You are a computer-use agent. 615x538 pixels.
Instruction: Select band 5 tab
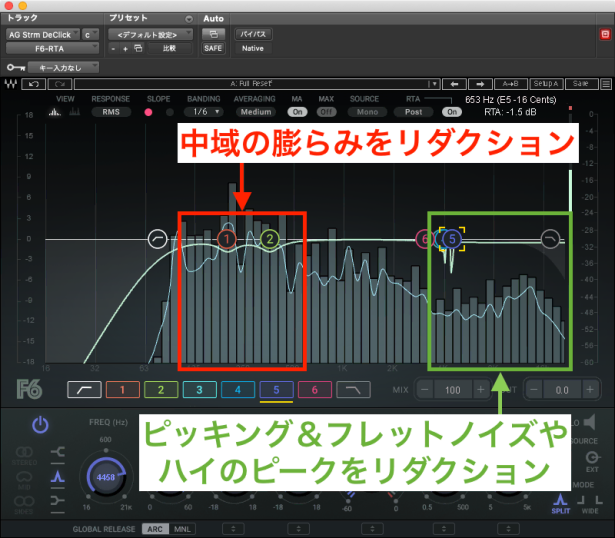coord(277,390)
